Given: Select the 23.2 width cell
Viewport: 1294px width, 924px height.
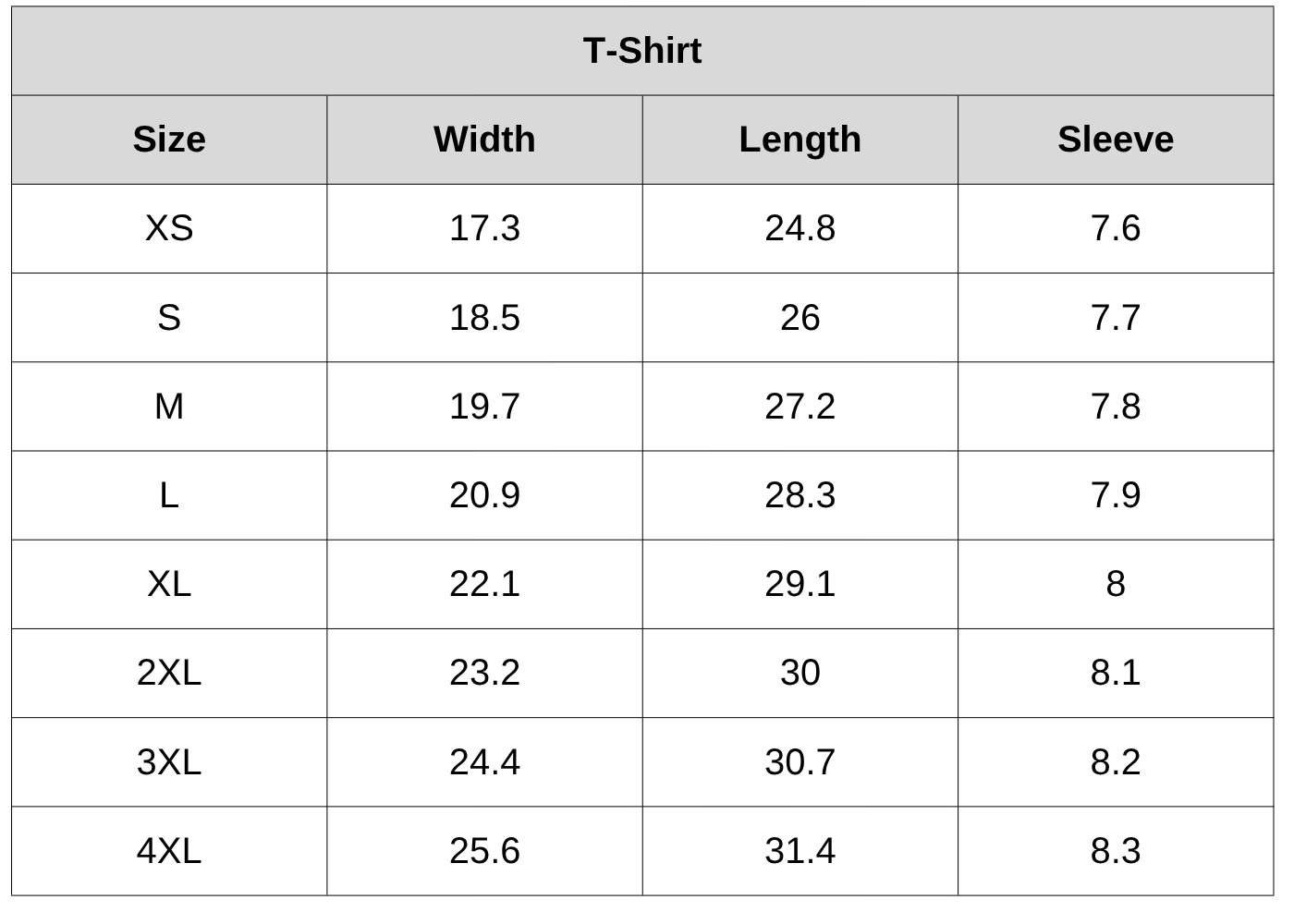Looking at the screenshot, I should pyautogui.click(x=484, y=673).
